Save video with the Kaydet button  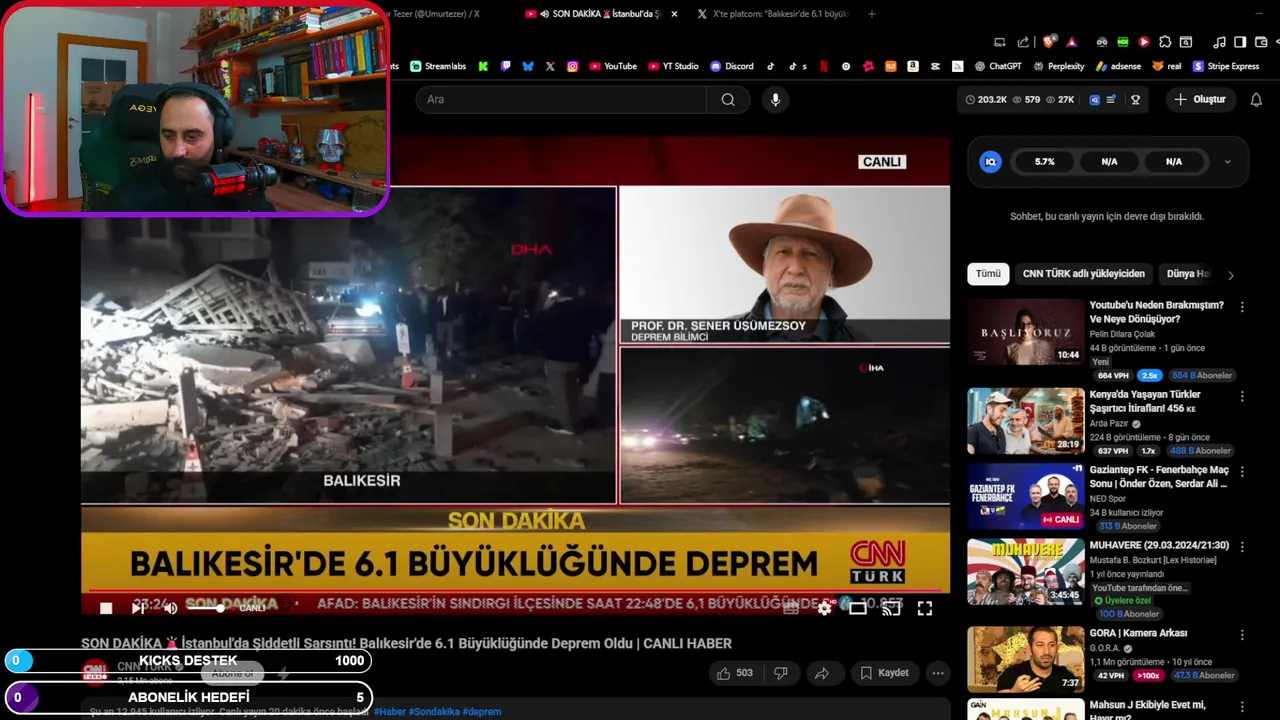coord(884,673)
